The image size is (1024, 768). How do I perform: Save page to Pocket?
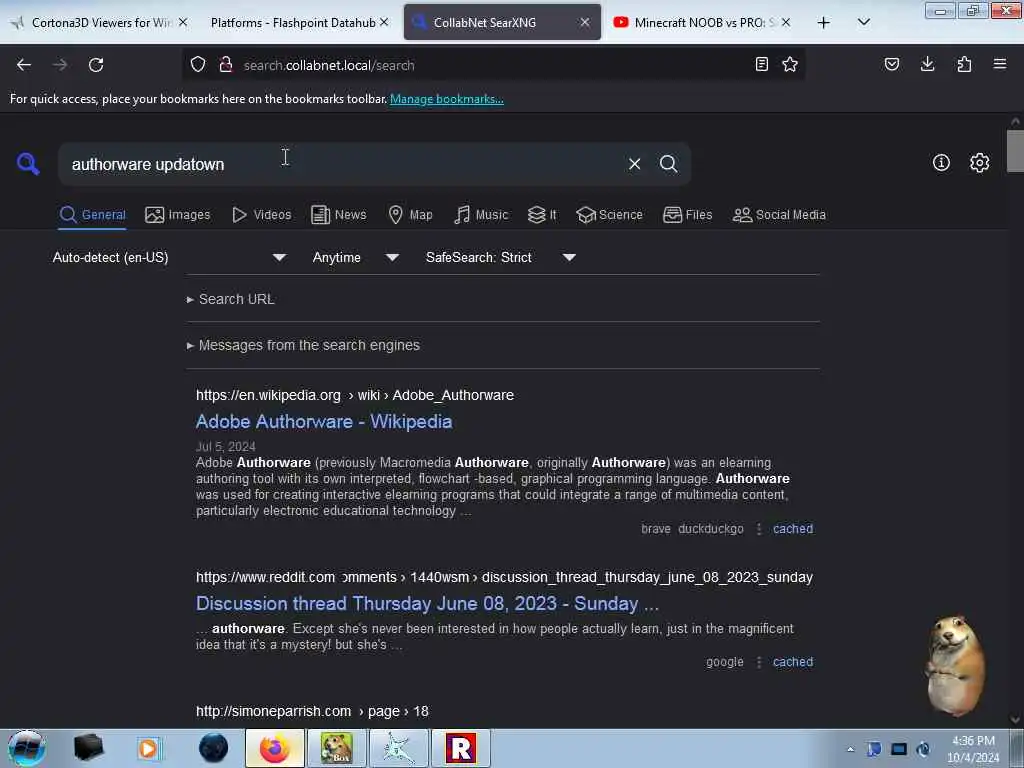(891, 64)
